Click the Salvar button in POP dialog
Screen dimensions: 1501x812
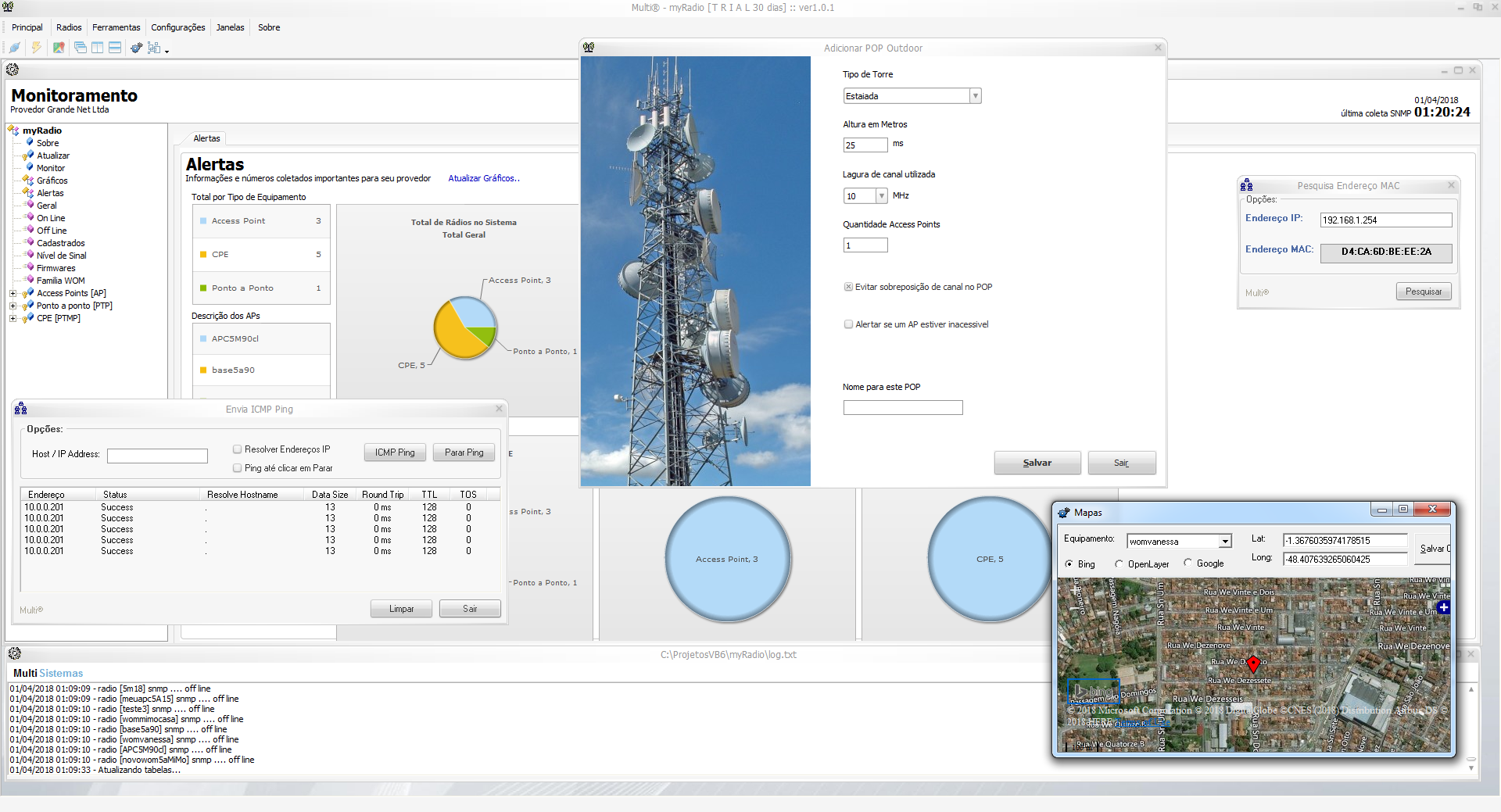click(x=1037, y=463)
